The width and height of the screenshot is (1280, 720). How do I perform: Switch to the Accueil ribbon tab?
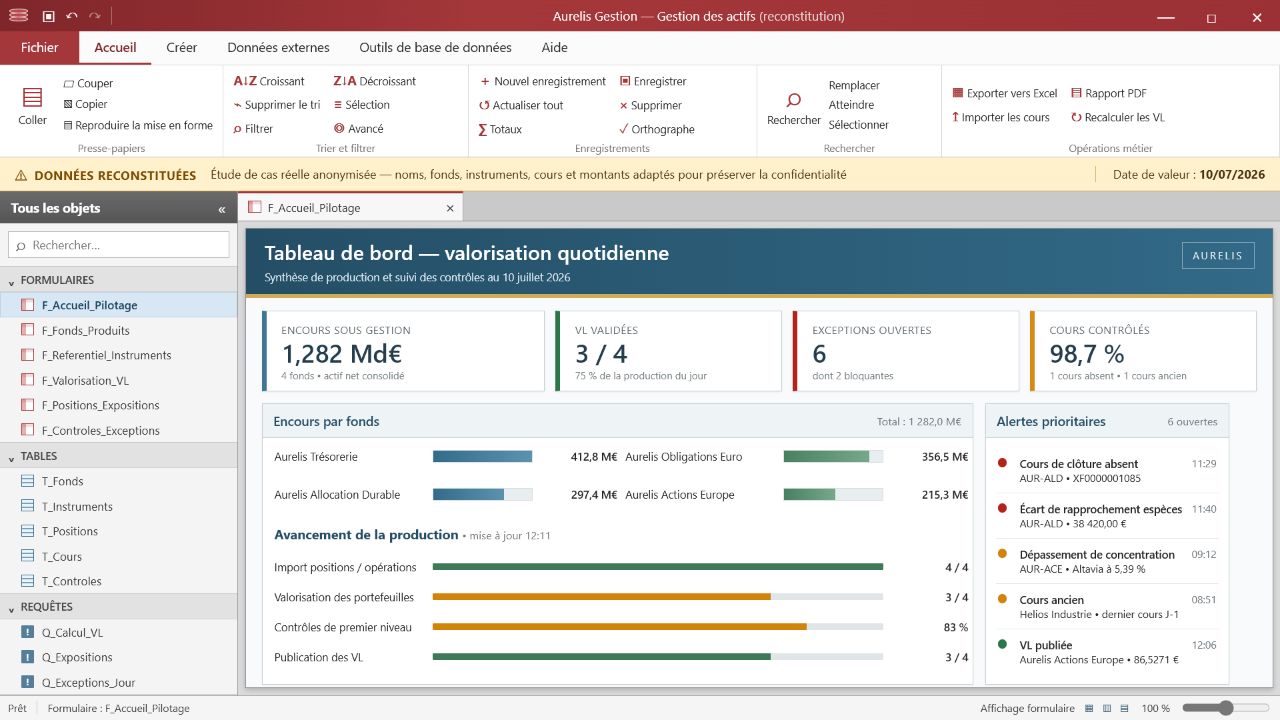click(x=115, y=47)
